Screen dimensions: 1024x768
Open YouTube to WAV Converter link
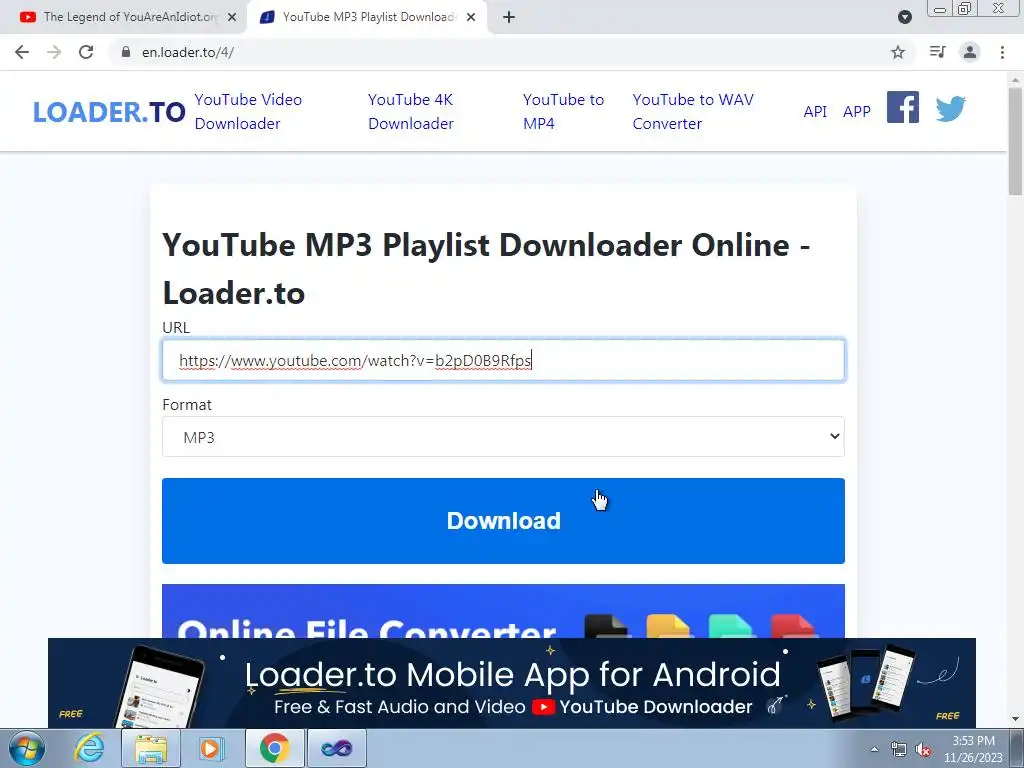point(693,112)
